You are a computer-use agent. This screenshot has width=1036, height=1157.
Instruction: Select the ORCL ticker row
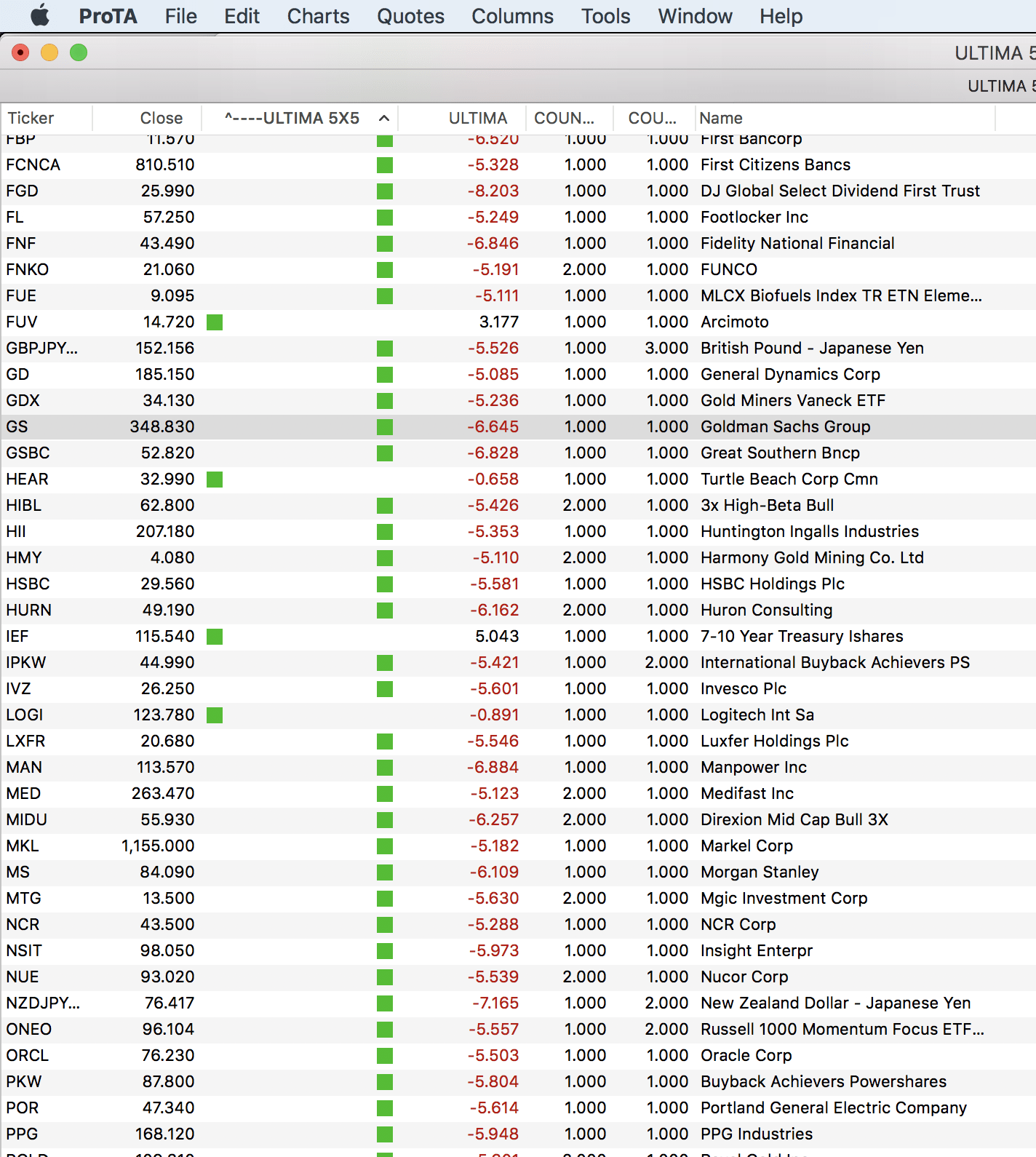518,1056
